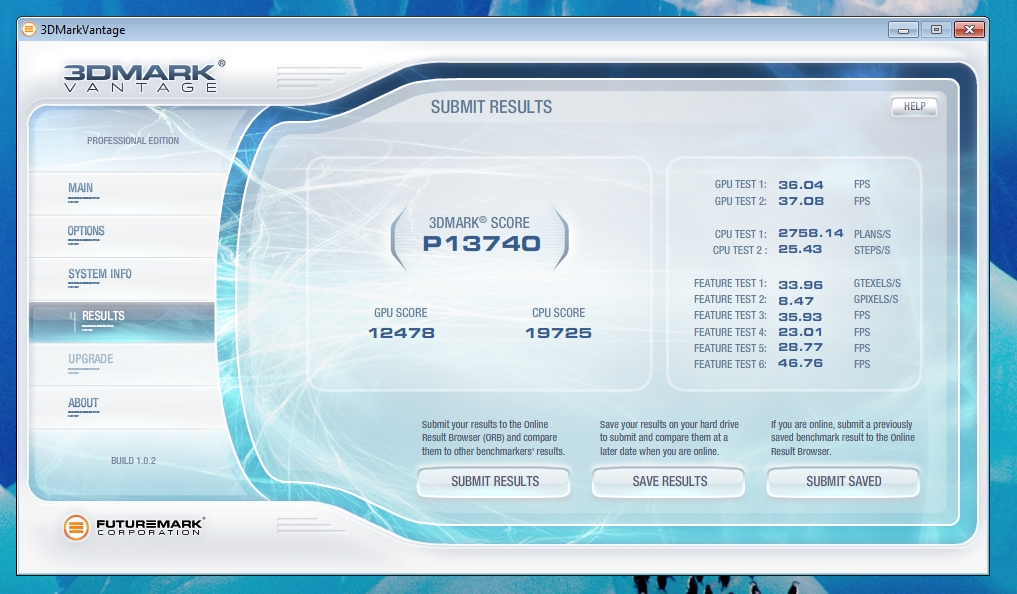
Task: Click Save Results to store benchmark
Action: coord(669,481)
